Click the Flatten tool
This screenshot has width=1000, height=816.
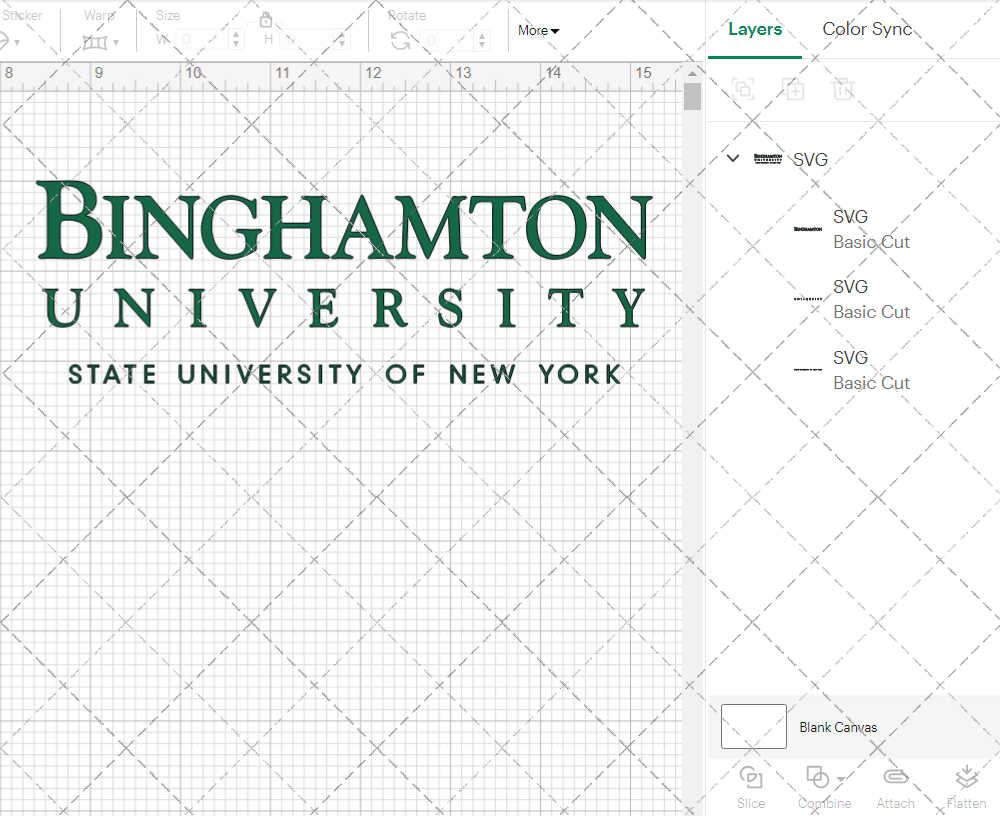click(966, 788)
